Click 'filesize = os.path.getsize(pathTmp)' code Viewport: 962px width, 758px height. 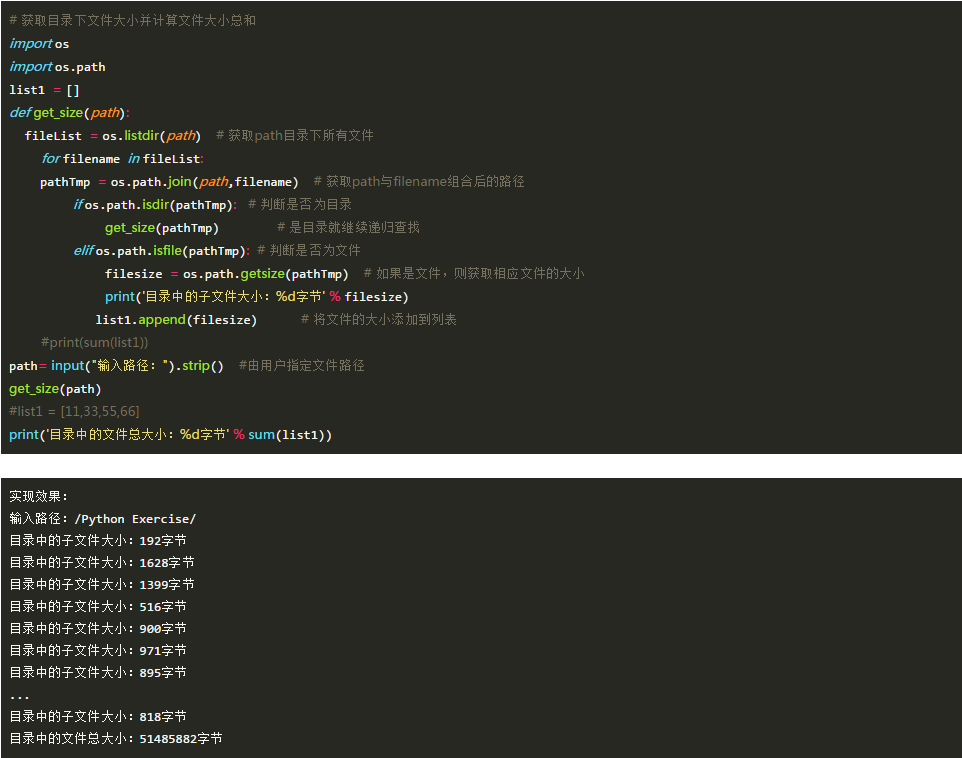[x=226, y=274]
